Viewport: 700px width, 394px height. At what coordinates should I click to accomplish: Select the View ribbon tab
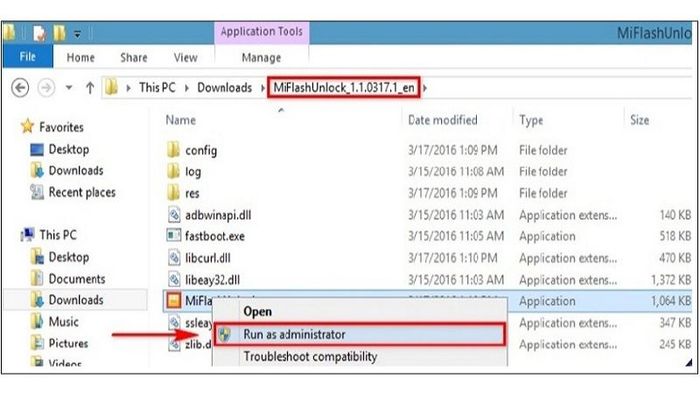pyautogui.click(x=185, y=58)
